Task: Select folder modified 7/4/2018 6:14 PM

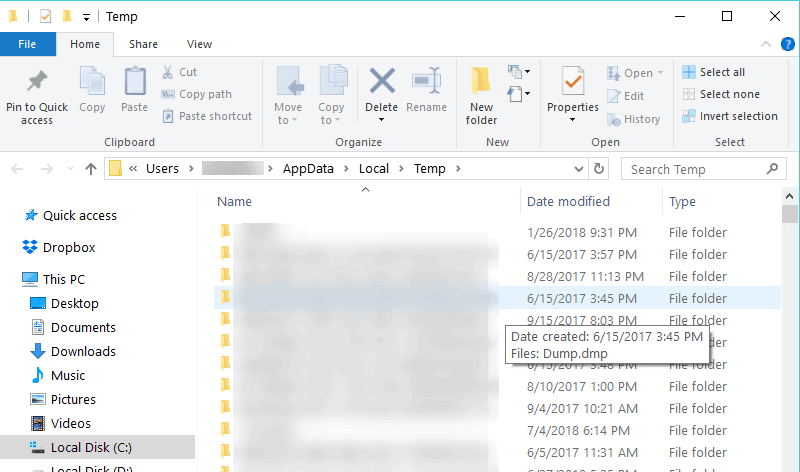Action: tap(497, 430)
